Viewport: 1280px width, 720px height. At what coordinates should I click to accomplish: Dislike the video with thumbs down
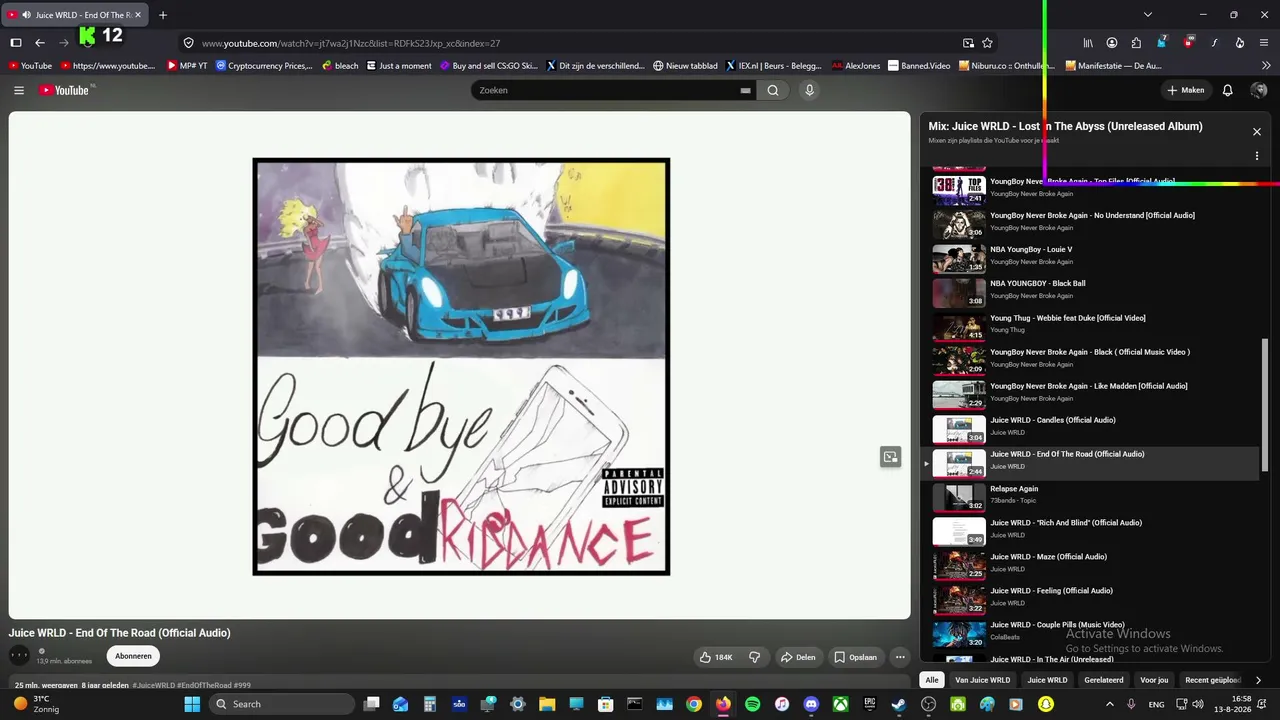click(755, 657)
